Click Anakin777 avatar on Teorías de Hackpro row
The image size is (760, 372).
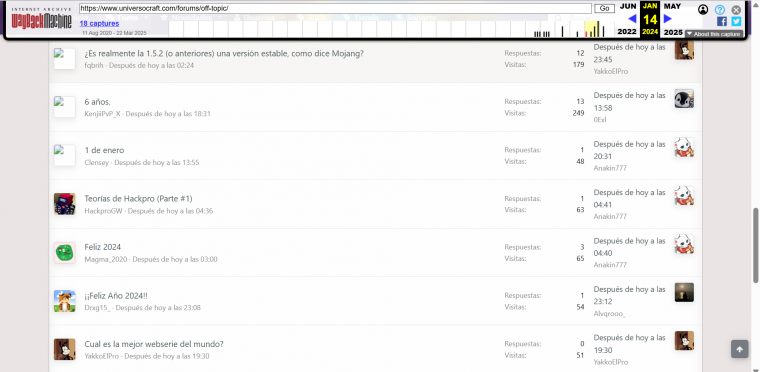tap(684, 196)
